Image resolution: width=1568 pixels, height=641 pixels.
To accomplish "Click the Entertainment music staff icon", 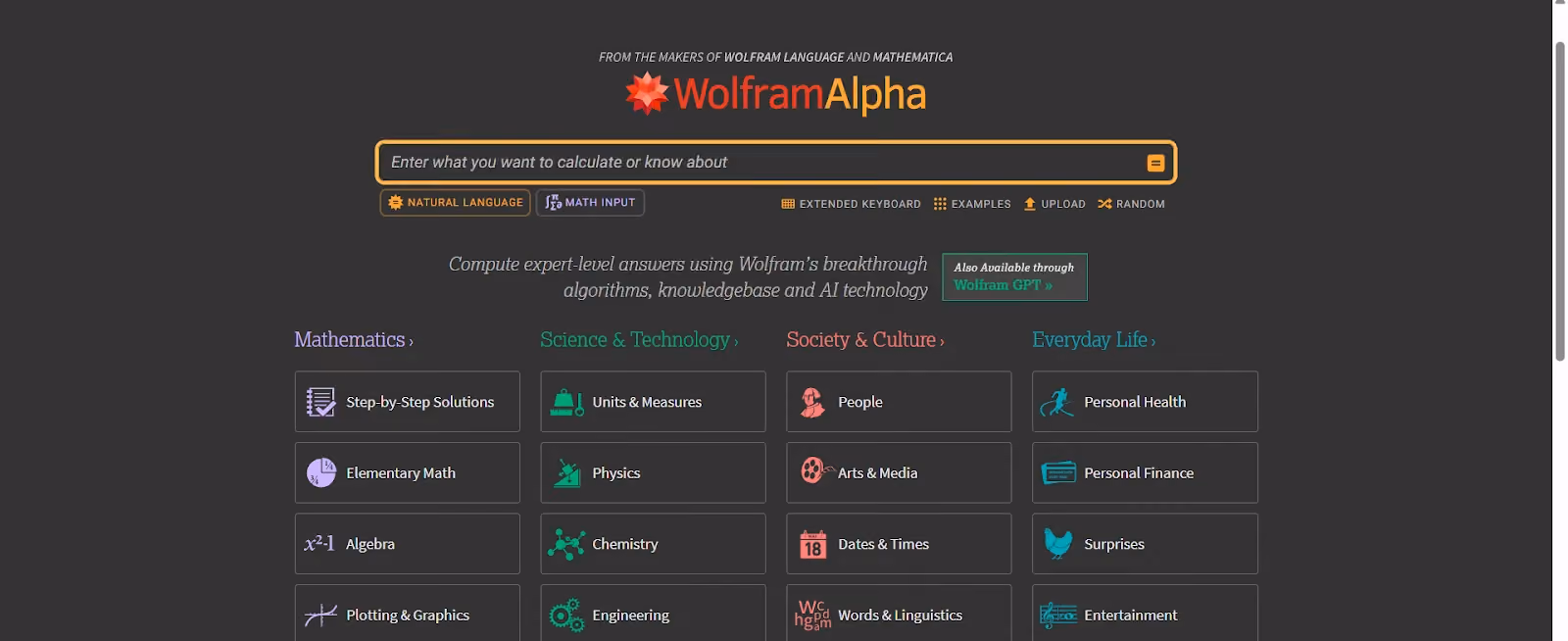I will (1058, 616).
